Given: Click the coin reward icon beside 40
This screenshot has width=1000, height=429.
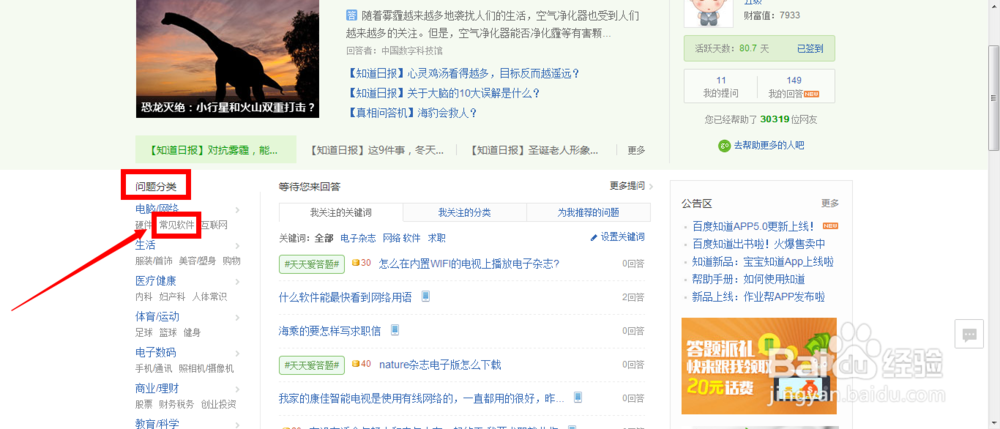Looking at the screenshot, I should point(355,365).
